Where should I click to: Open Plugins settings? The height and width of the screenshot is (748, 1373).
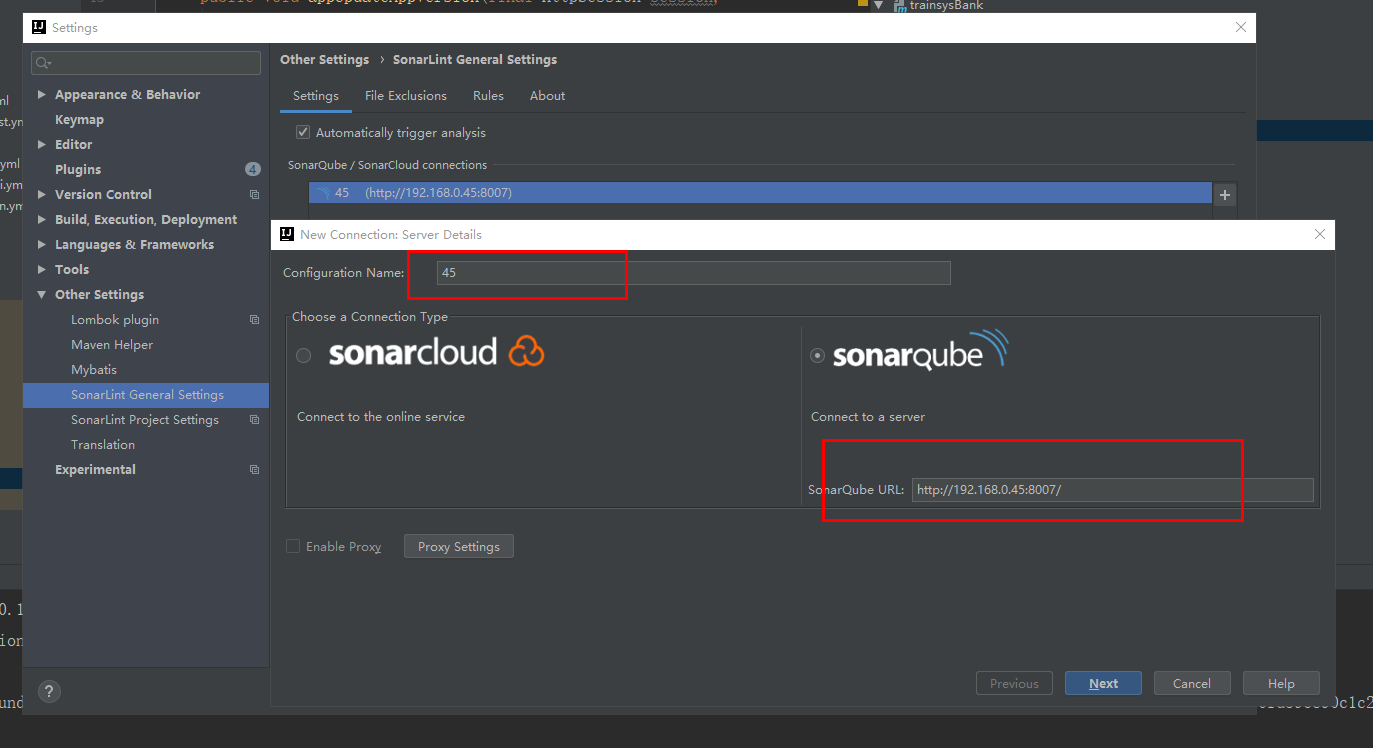click(78, 170)
